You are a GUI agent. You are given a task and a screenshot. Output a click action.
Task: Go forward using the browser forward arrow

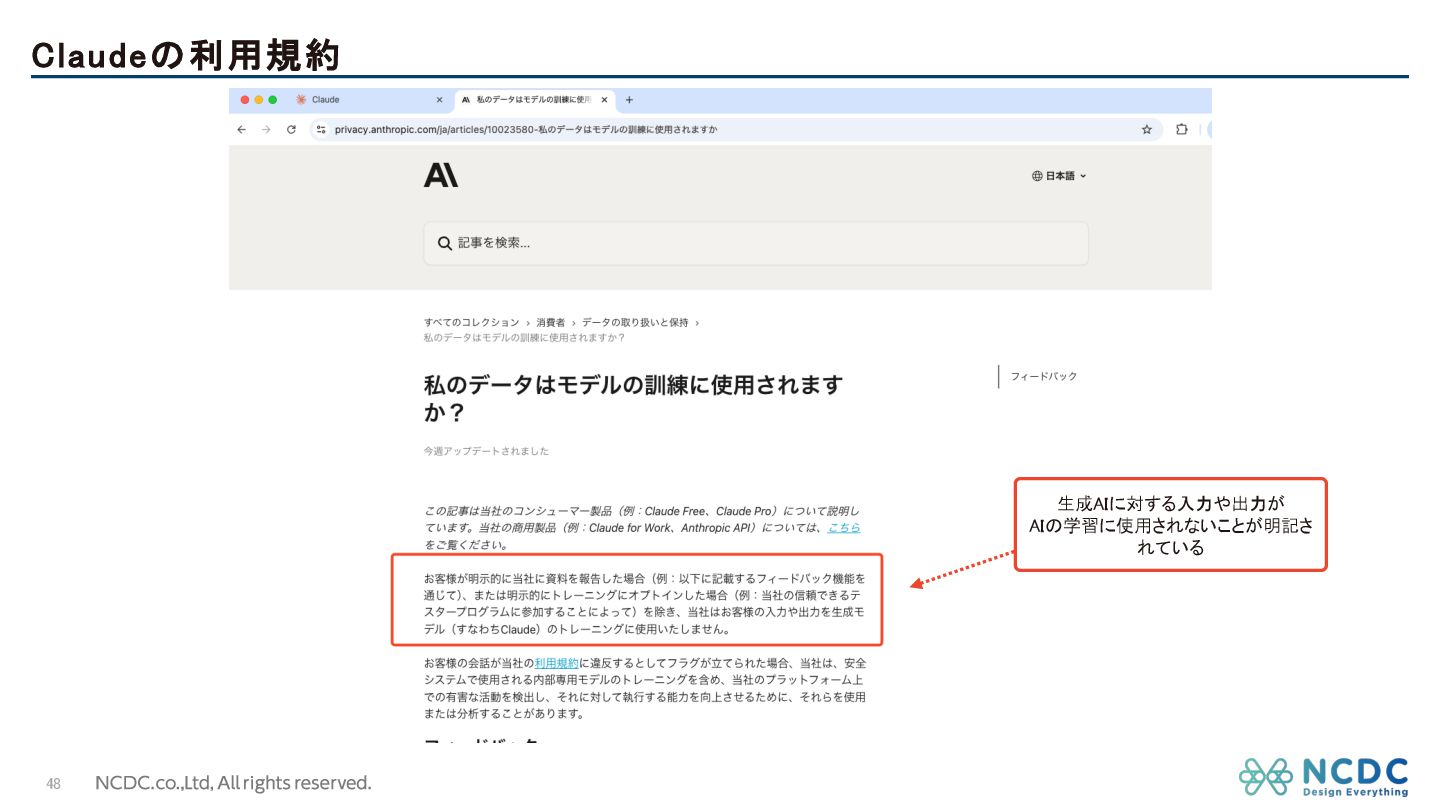click(x=266, y=129)
